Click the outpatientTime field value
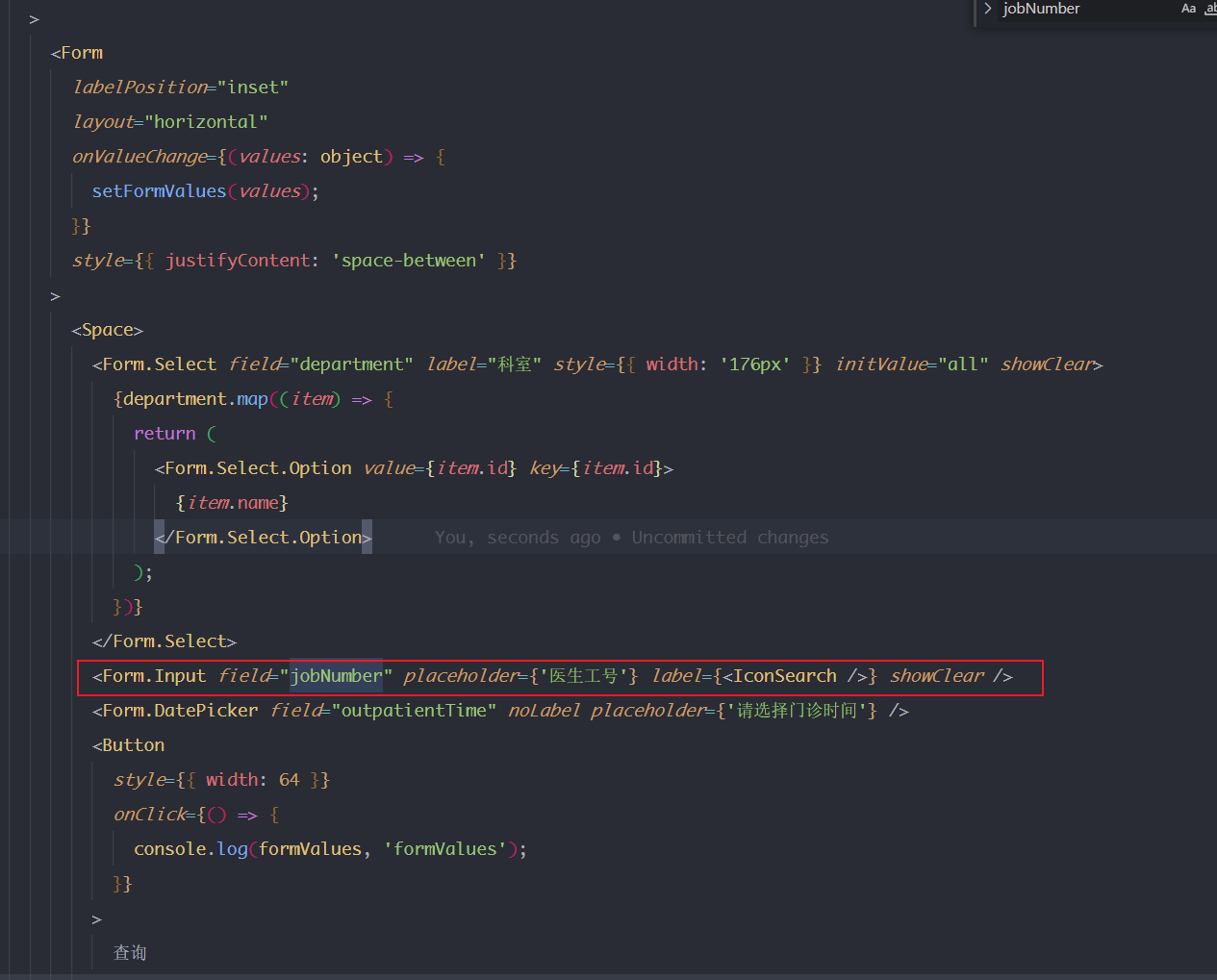Screen dimensions: 1217x980 tap(415, 710)
